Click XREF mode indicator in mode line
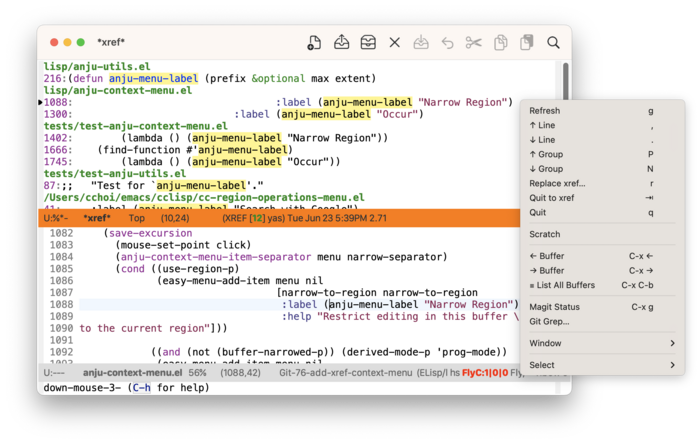Viewport: 700px width, 444px height. tap(236, 218)
